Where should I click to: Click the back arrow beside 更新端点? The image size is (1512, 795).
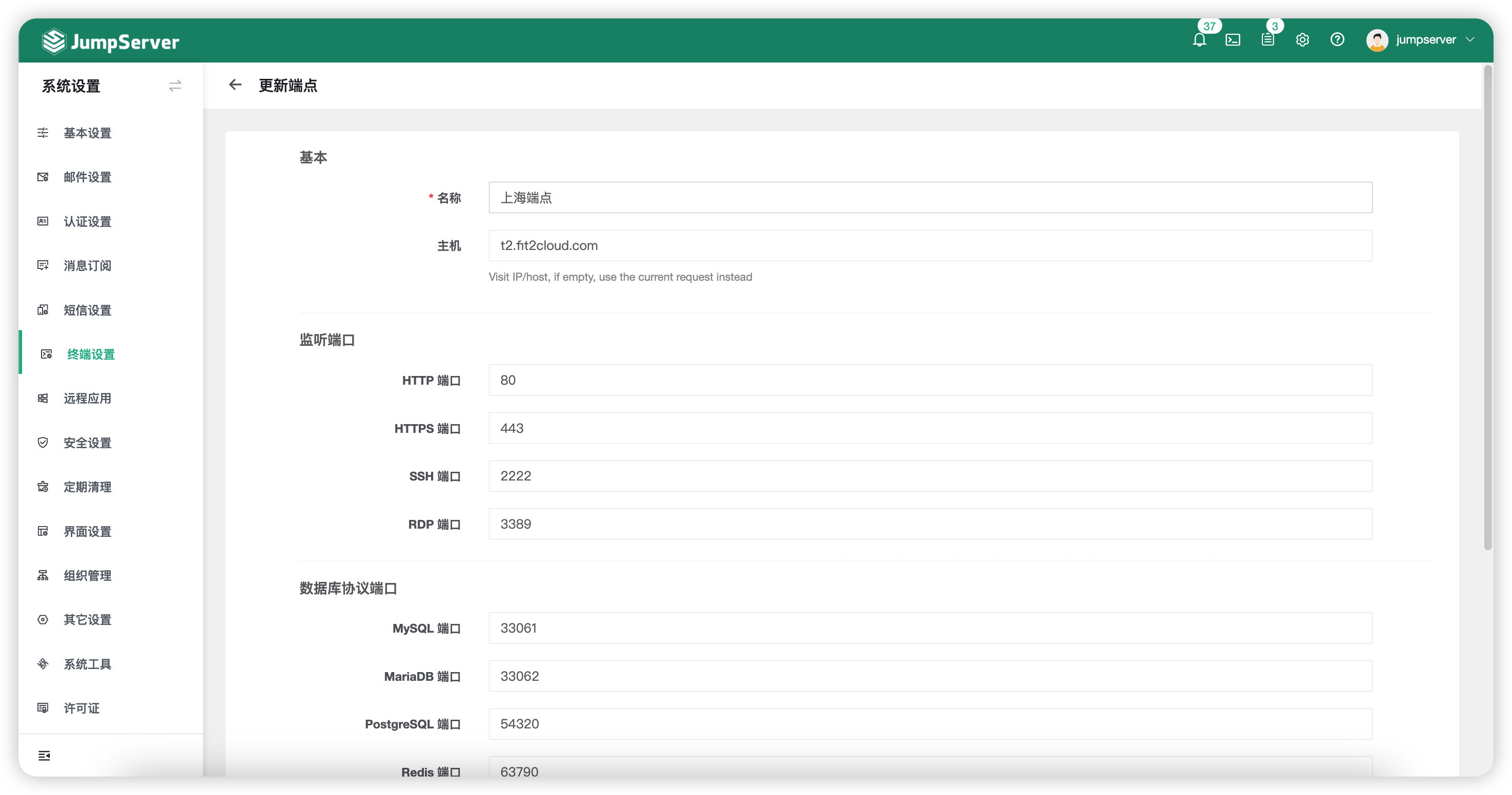[x=235, y=85]
